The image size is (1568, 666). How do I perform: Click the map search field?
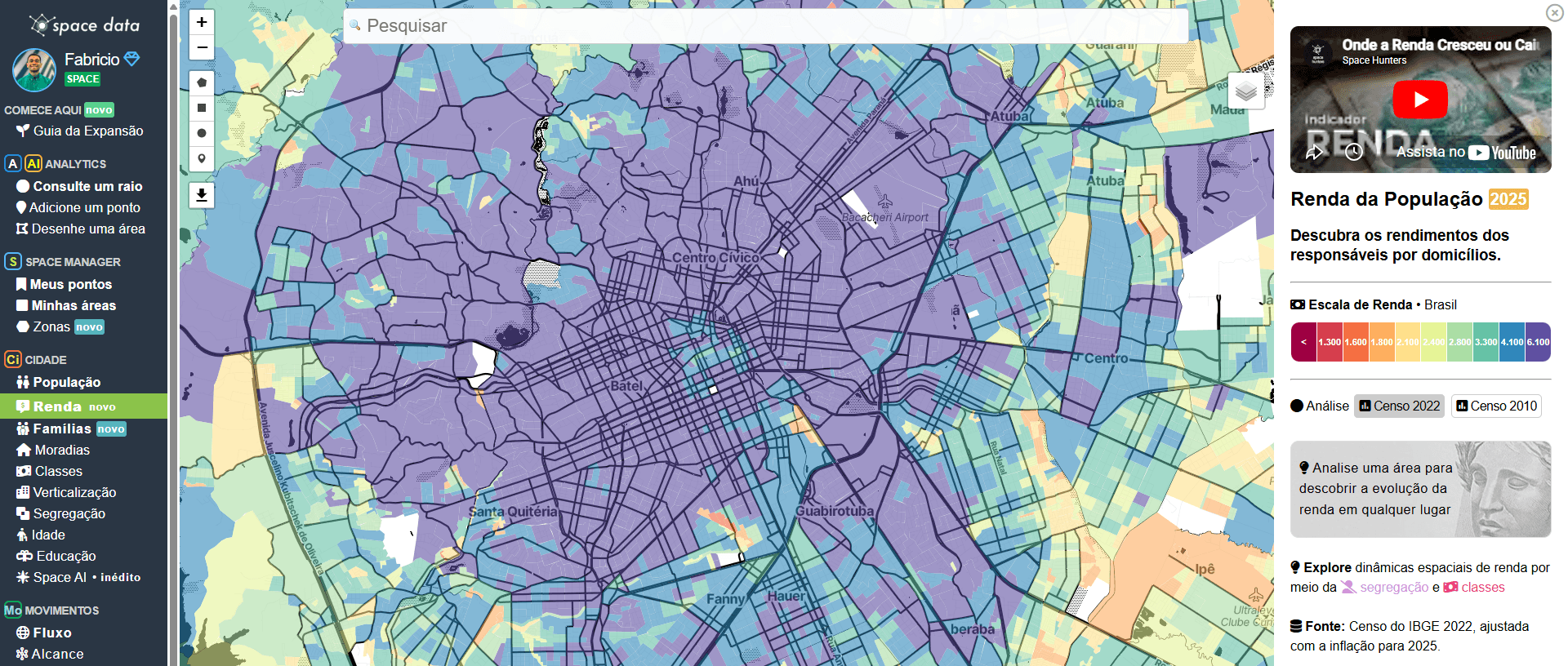point(766,26)
